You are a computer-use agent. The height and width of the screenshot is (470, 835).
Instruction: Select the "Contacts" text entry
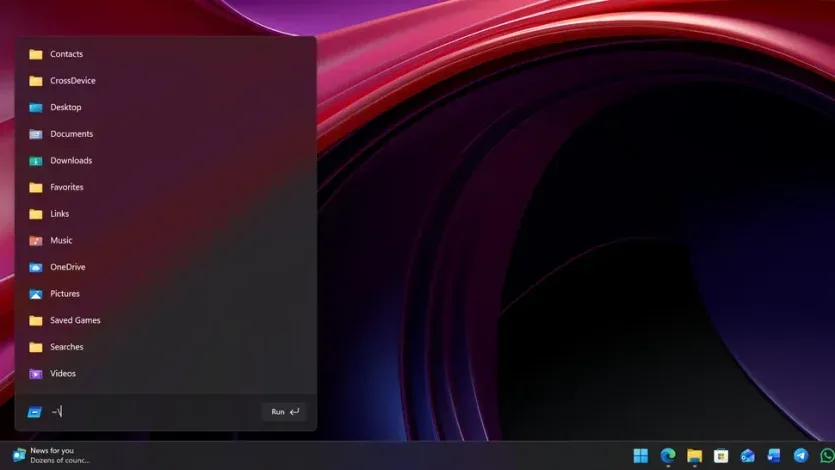point(67,54)
